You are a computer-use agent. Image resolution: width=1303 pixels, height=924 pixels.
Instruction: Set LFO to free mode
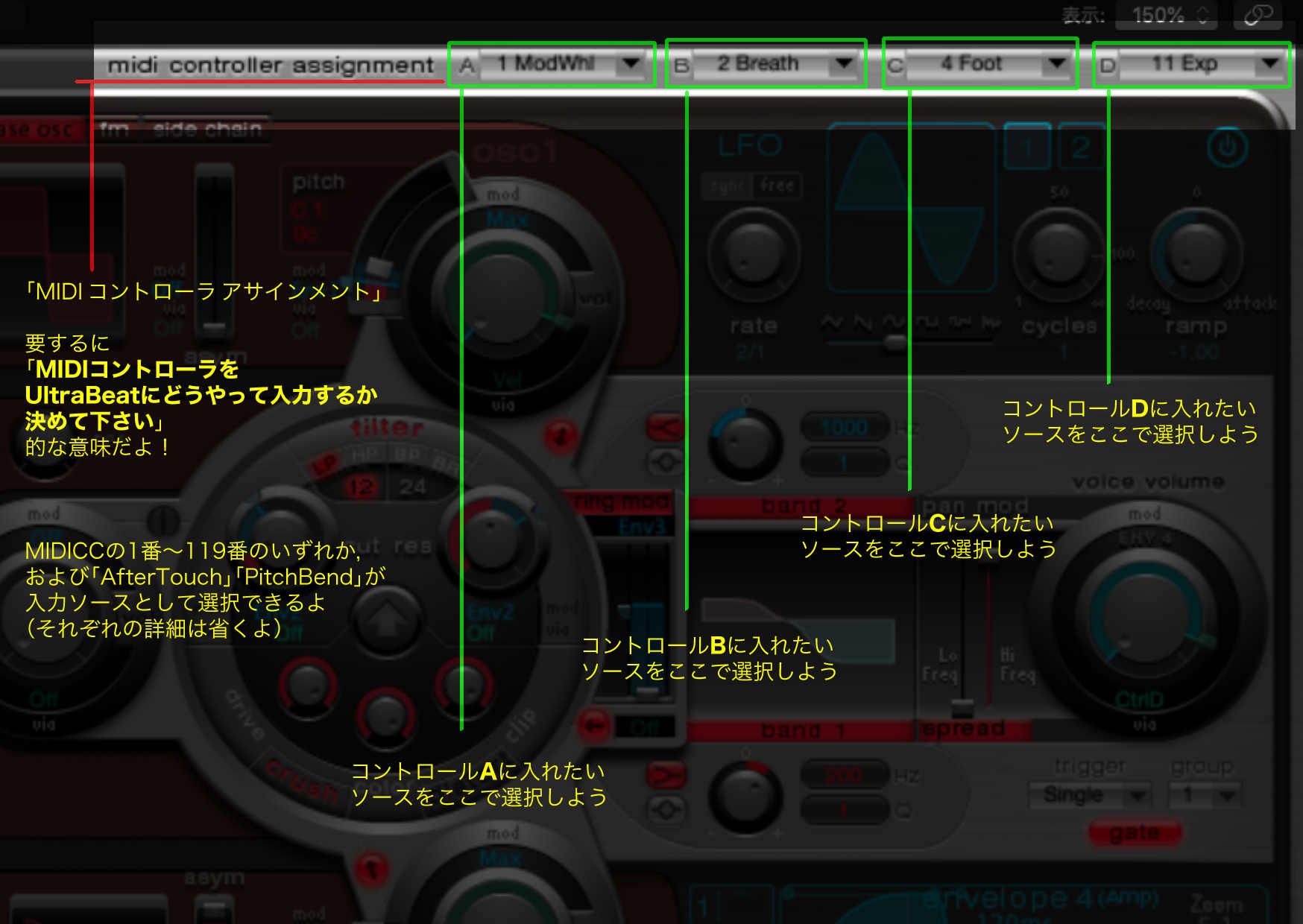pyautogui.click(x=777, y=186)
